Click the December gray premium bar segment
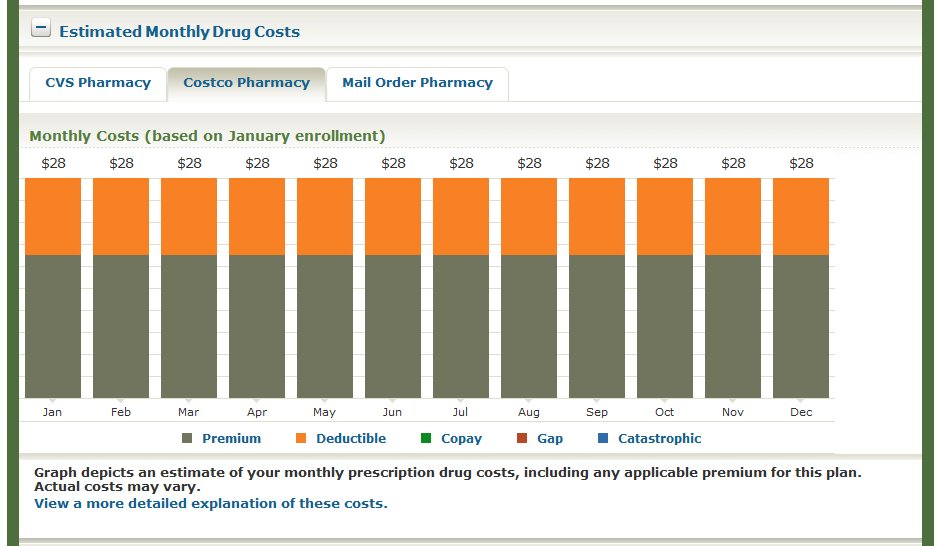The height and width of the screenshot is (546, 938). (801, 326)
